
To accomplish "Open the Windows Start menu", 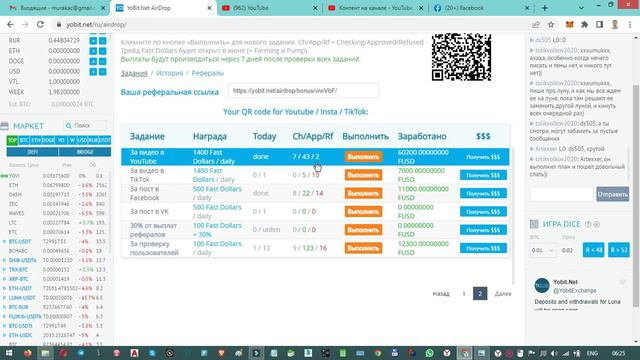I will tap(8, 353).
